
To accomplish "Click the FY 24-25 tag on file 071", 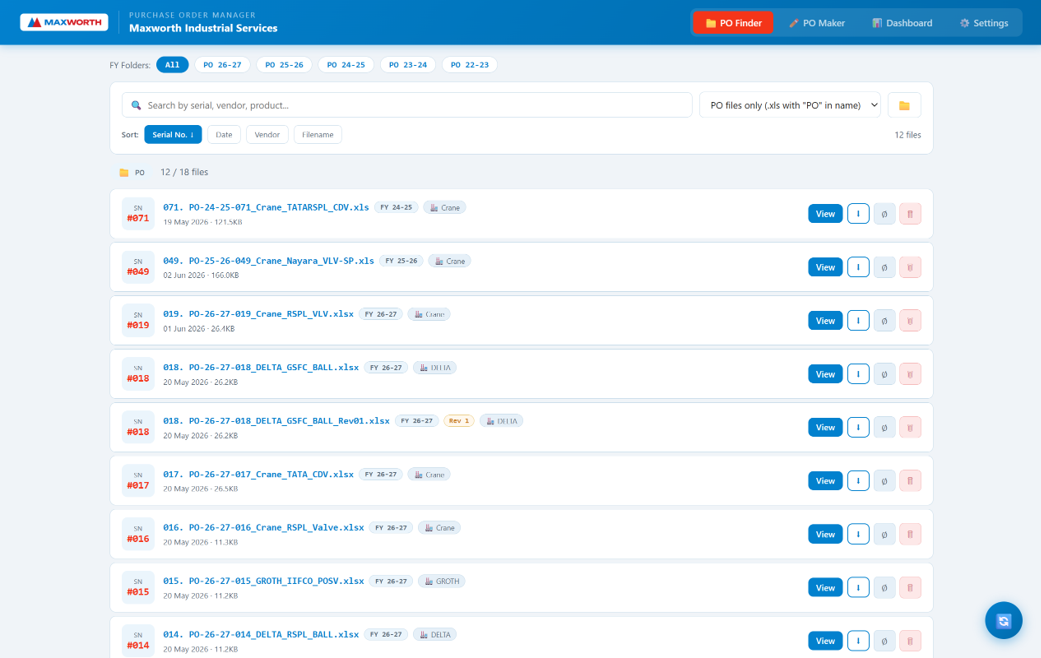I will [396, 207].
